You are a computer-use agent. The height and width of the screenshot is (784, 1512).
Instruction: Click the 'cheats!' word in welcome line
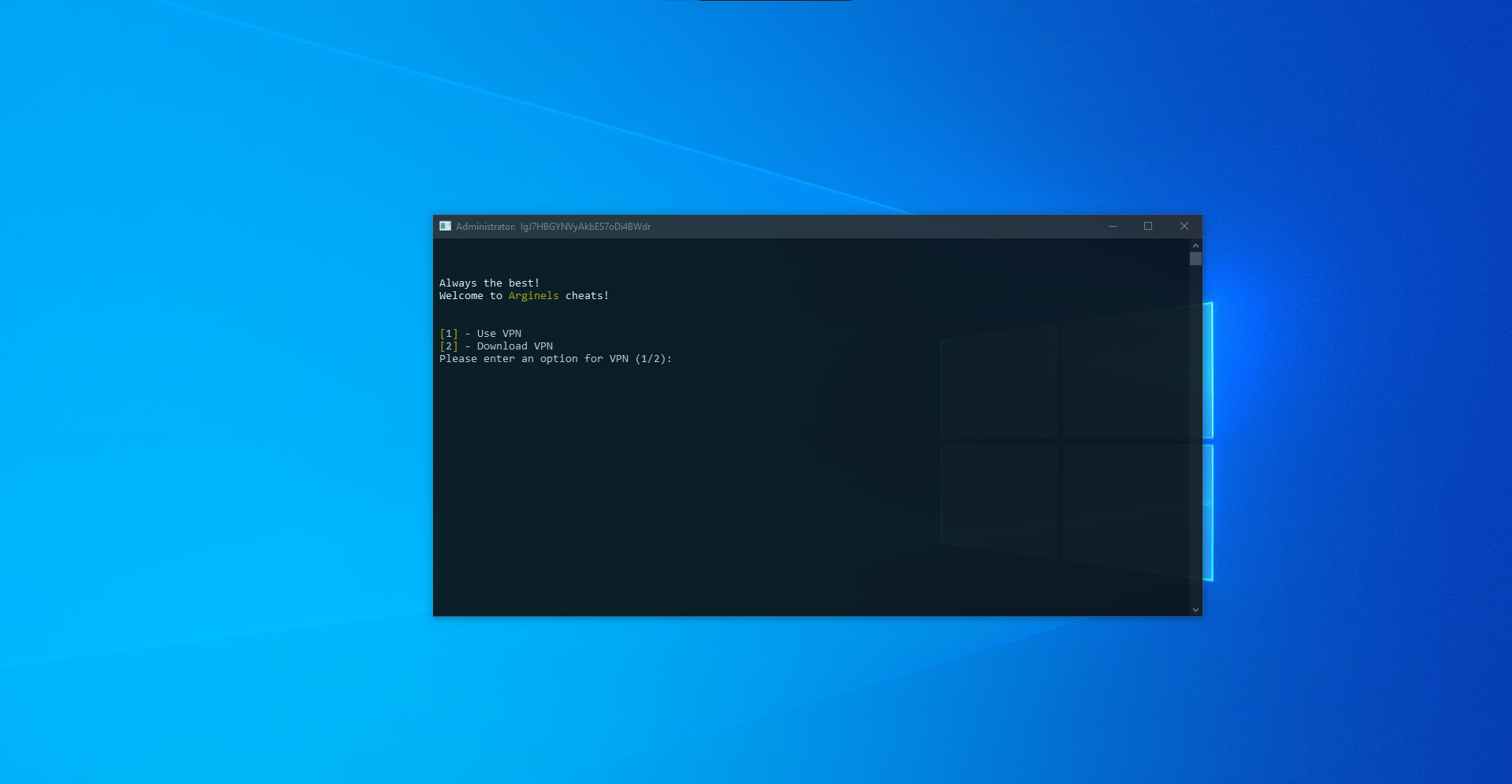[587, 296]
